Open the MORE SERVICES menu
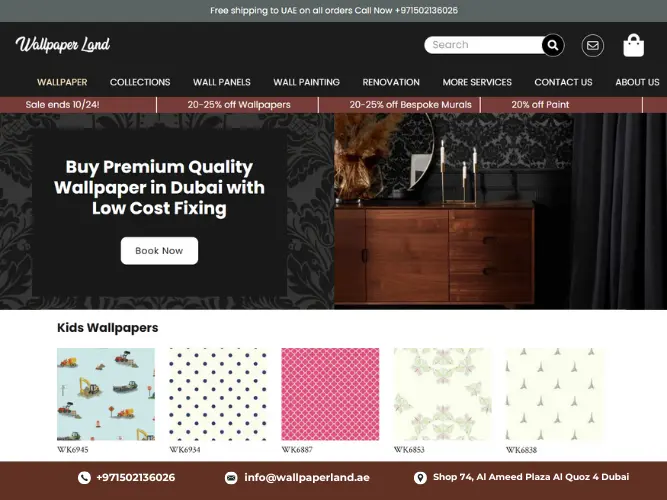The image size is (667, 500). pyautogui.click(x=477, y=82)
